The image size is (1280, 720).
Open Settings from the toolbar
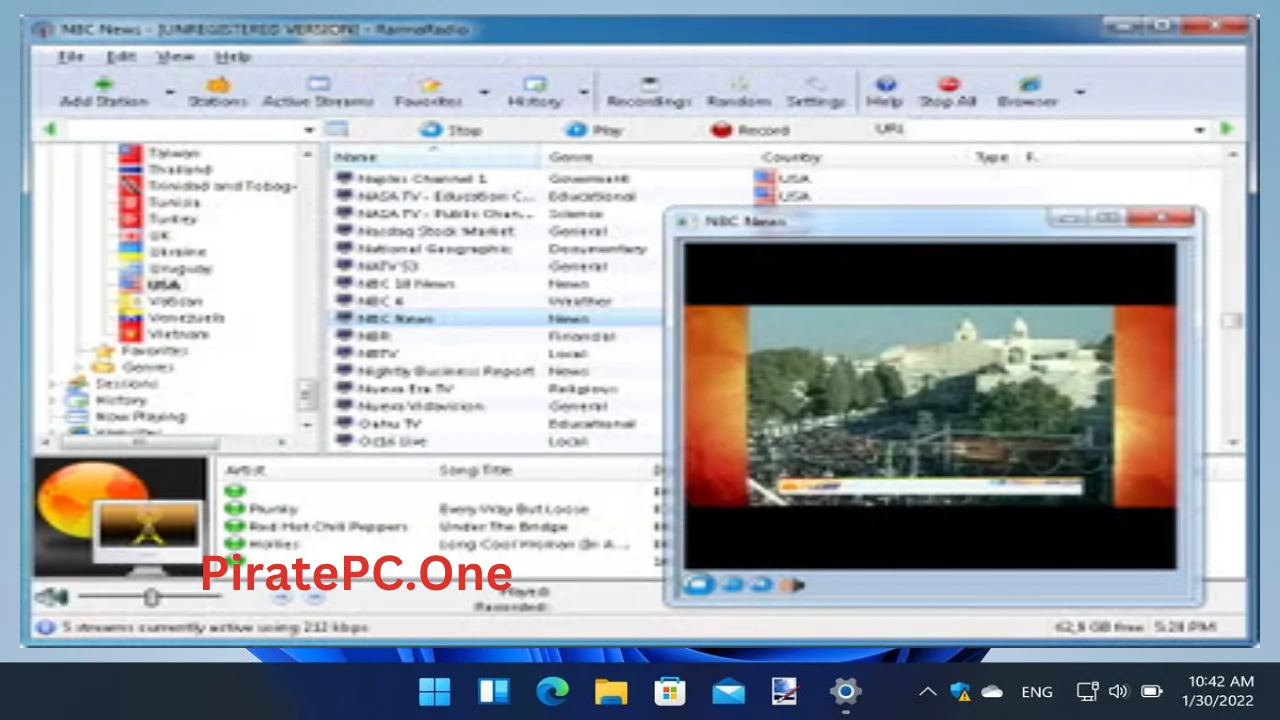click(816, 92)
